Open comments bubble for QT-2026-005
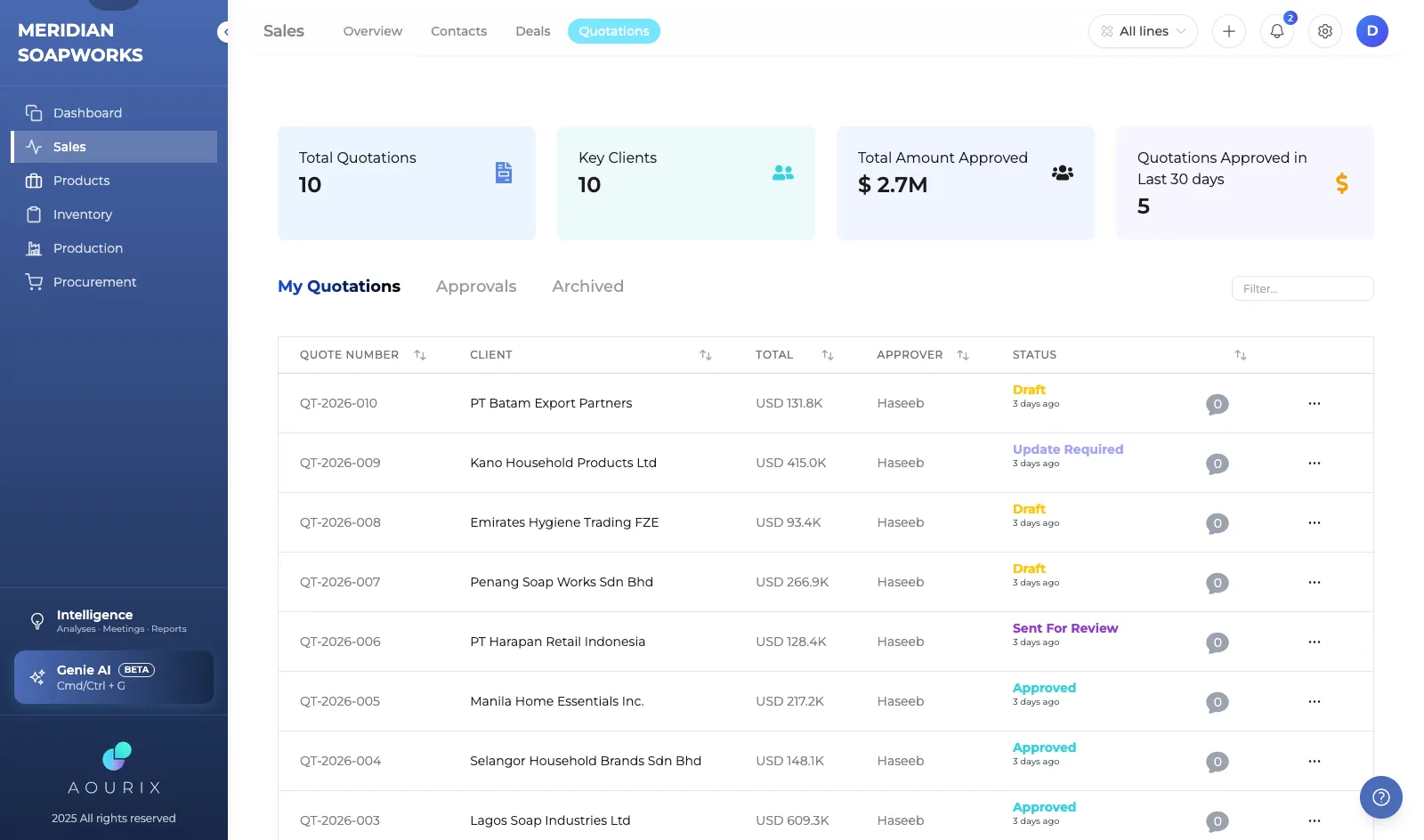 (1218, 702)
